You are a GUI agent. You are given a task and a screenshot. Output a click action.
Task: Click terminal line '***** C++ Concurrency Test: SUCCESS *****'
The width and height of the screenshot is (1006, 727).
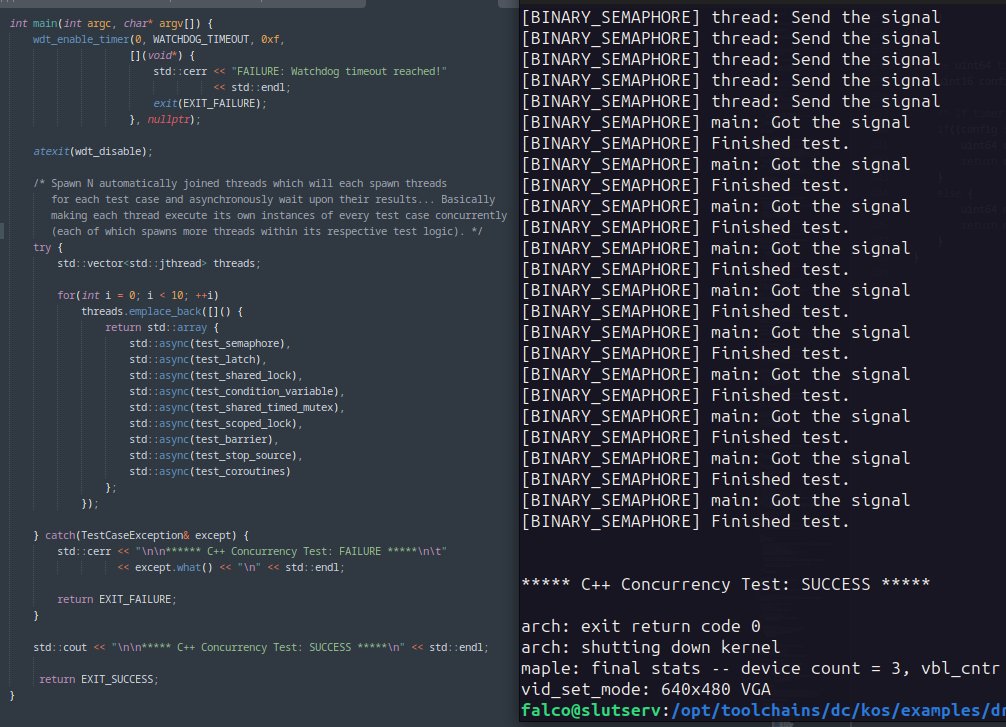click(x=726, y=584)
